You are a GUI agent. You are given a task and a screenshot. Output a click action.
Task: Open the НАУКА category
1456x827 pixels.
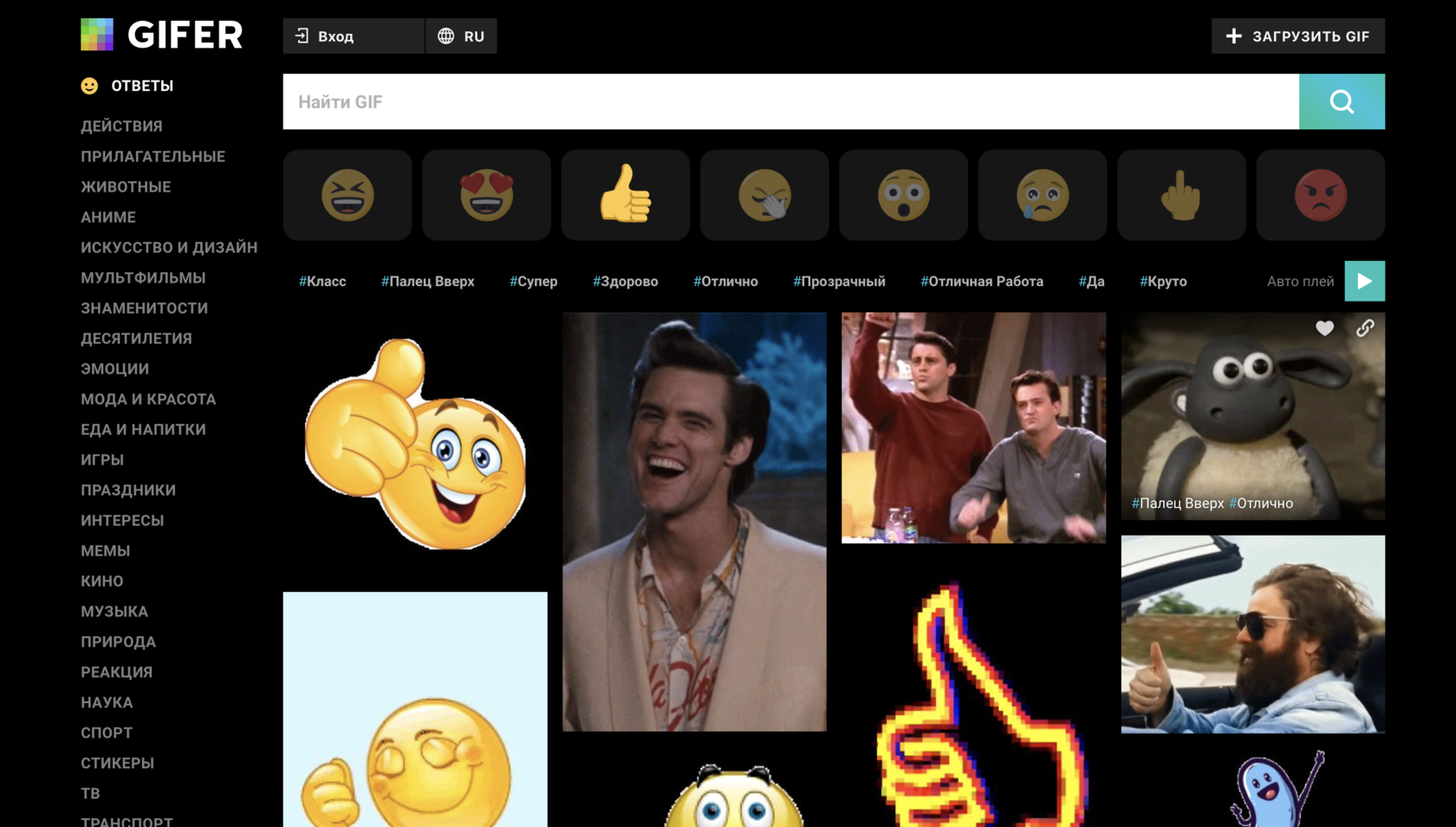click(x=107, y=702)
